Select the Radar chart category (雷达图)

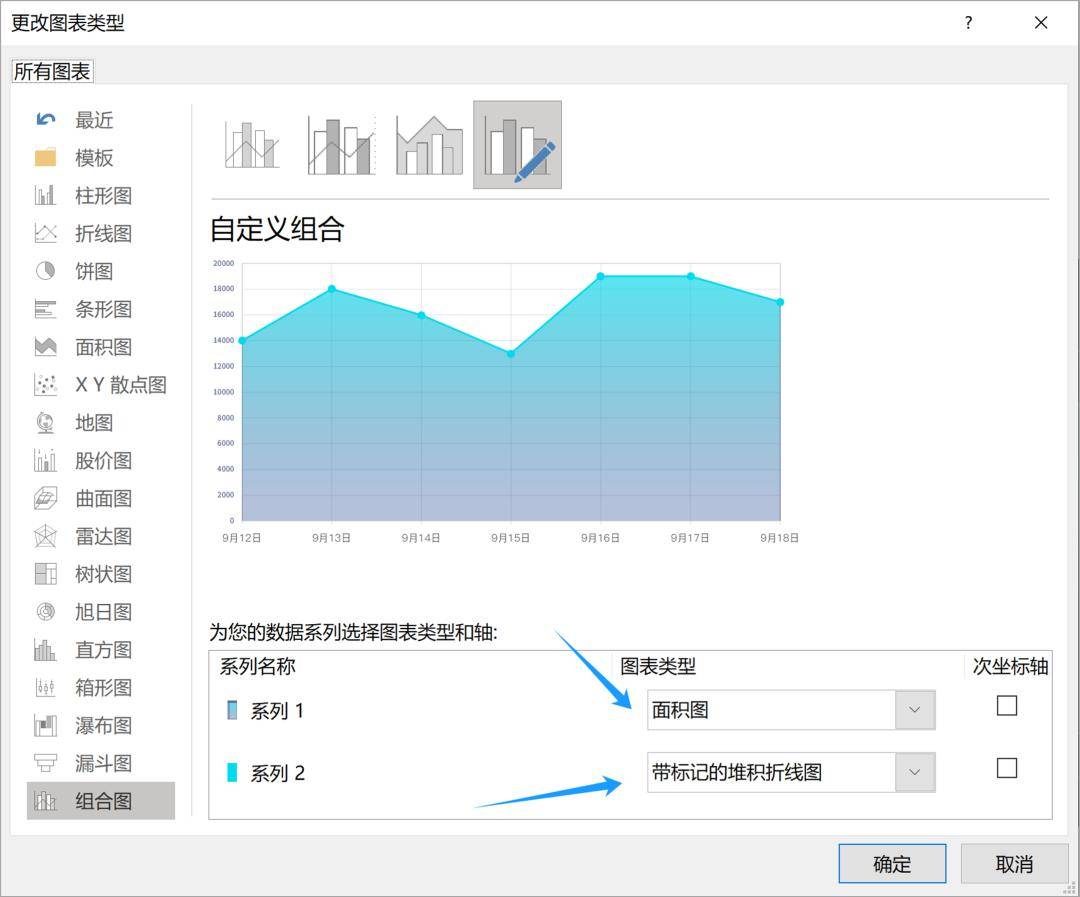[102, 537]
